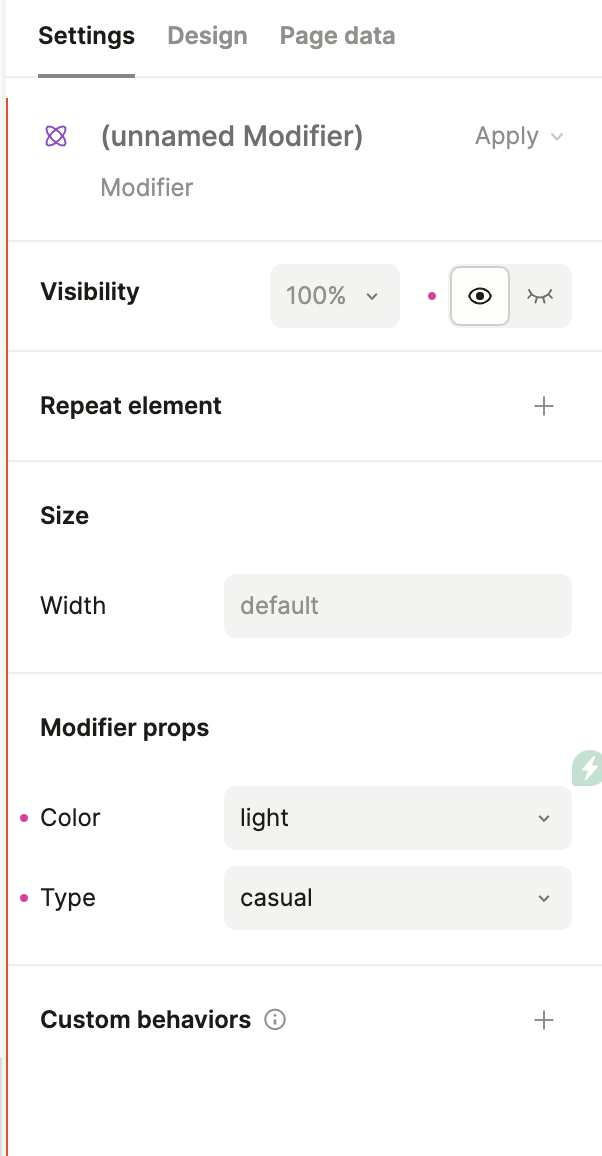Viewport: 602px width, 1156px height.
Task: Click the green lightning bolt icon
Action: (589, 768)
